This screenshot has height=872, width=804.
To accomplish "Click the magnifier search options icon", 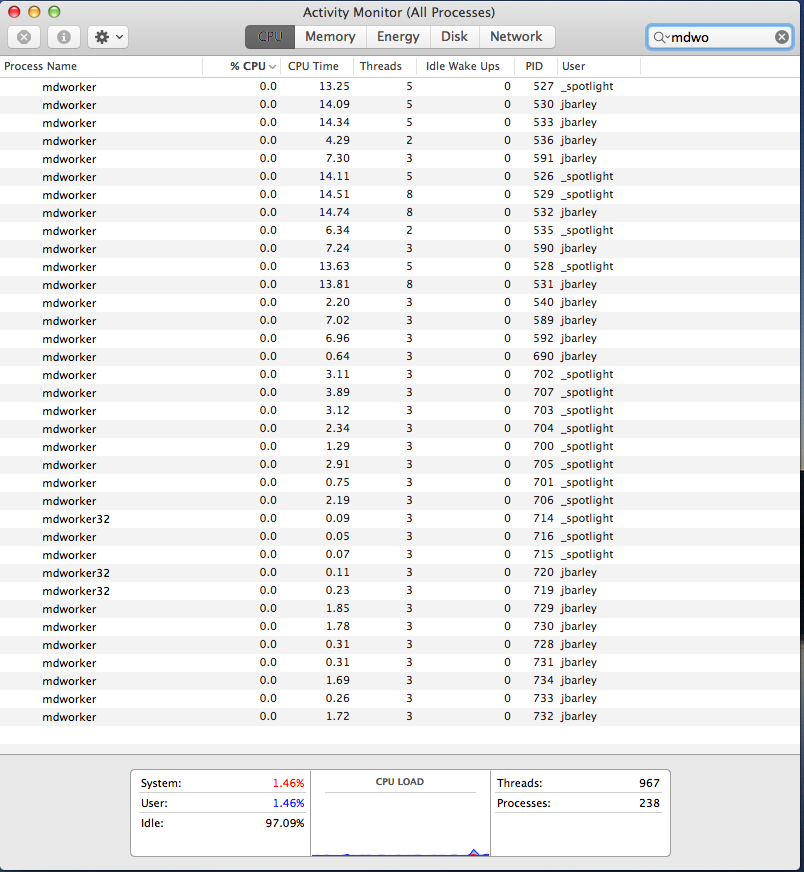I will [x=661, y=37].
